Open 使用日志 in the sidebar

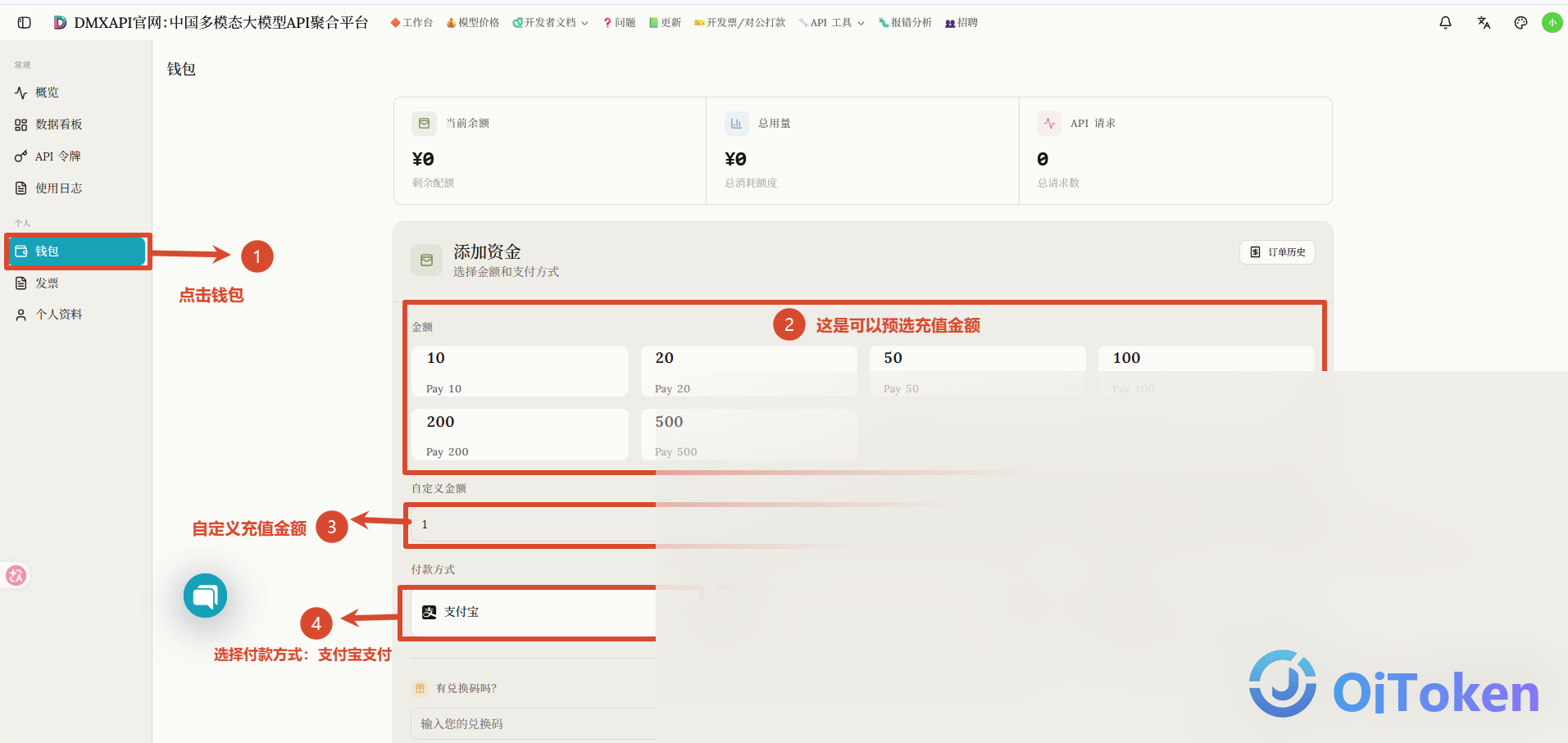click(x=76, y=188)
